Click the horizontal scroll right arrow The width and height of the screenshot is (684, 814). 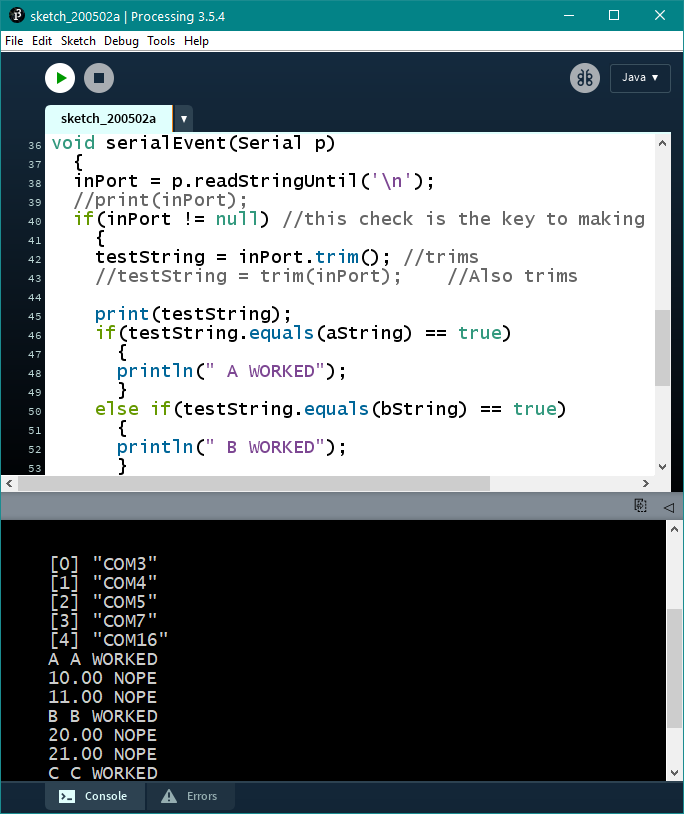(646, 484)
